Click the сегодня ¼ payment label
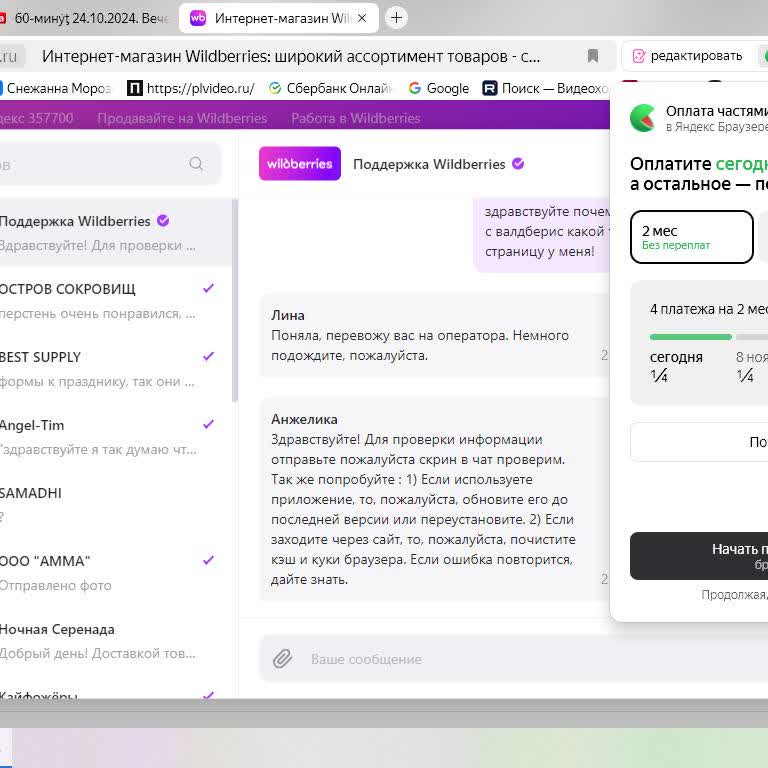This screenshot has height=768, width=768. point(676,366)
